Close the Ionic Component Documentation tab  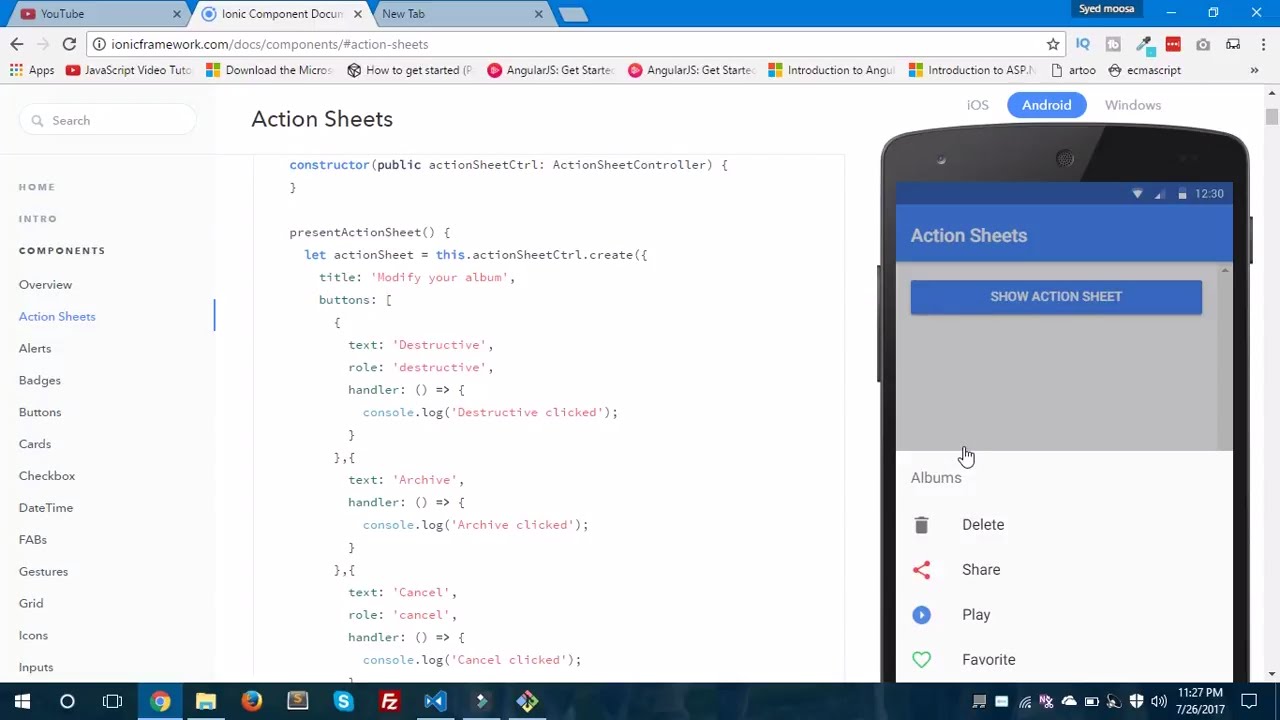point(357,14)
